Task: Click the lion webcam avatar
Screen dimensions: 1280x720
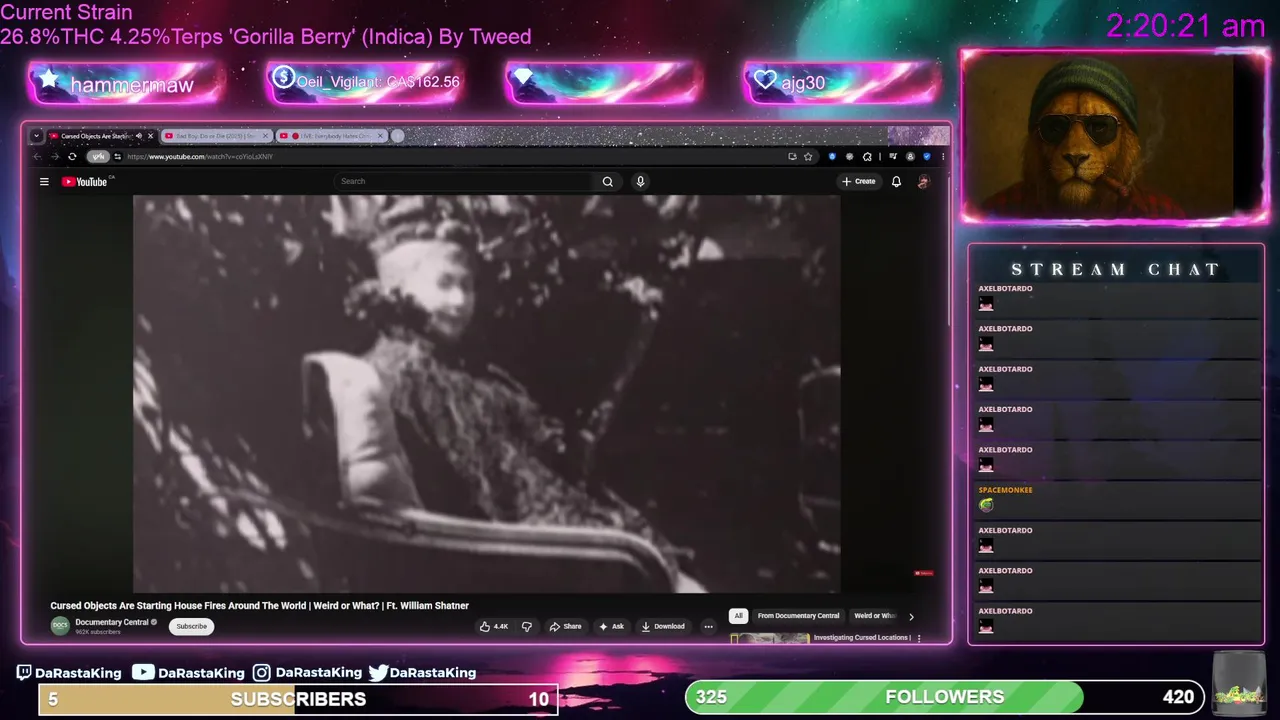Action: coord(1115,135)
